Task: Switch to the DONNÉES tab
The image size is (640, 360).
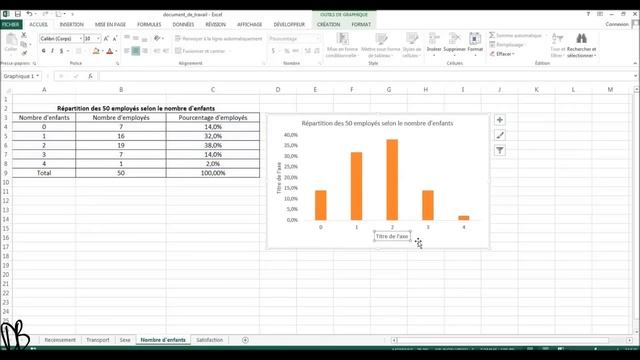Action: 183,24
